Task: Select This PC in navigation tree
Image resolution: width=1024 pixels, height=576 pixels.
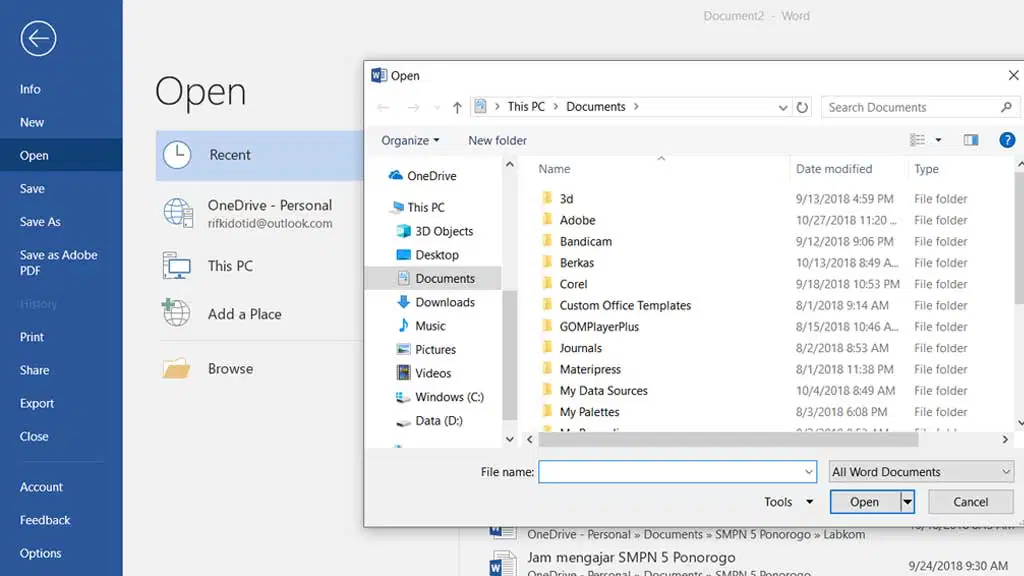Action: point(417,207)
